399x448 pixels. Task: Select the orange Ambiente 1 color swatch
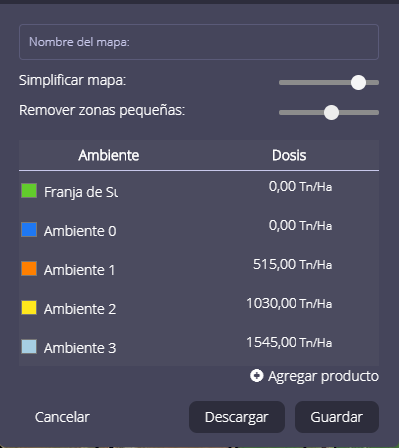click(29, 269)
